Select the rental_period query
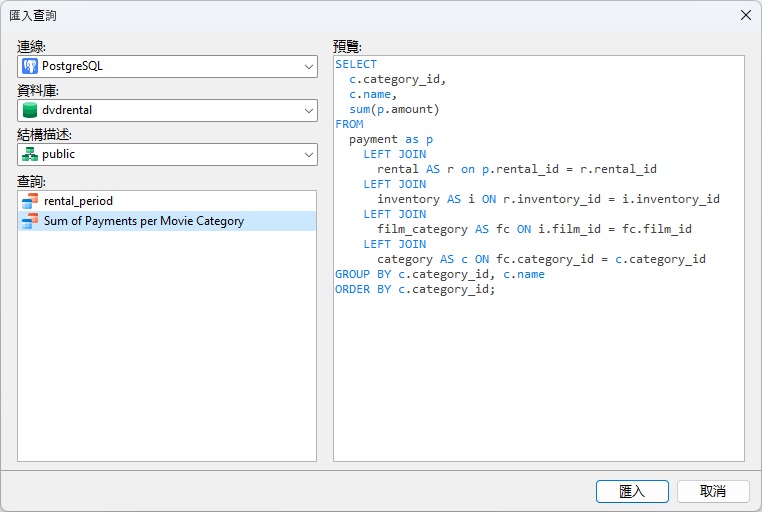This screenshot has width=762, height=512. 167,201
